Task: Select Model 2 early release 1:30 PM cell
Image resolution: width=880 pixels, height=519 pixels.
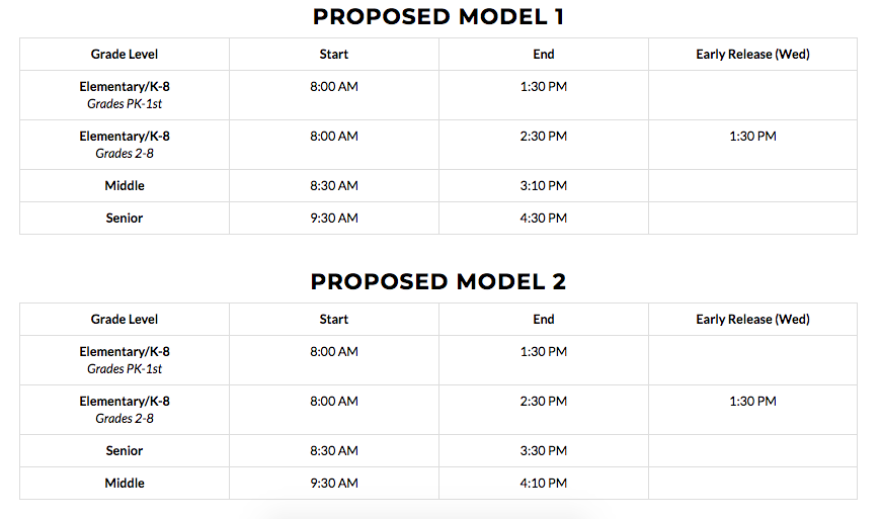Action: tap(752, 401)
